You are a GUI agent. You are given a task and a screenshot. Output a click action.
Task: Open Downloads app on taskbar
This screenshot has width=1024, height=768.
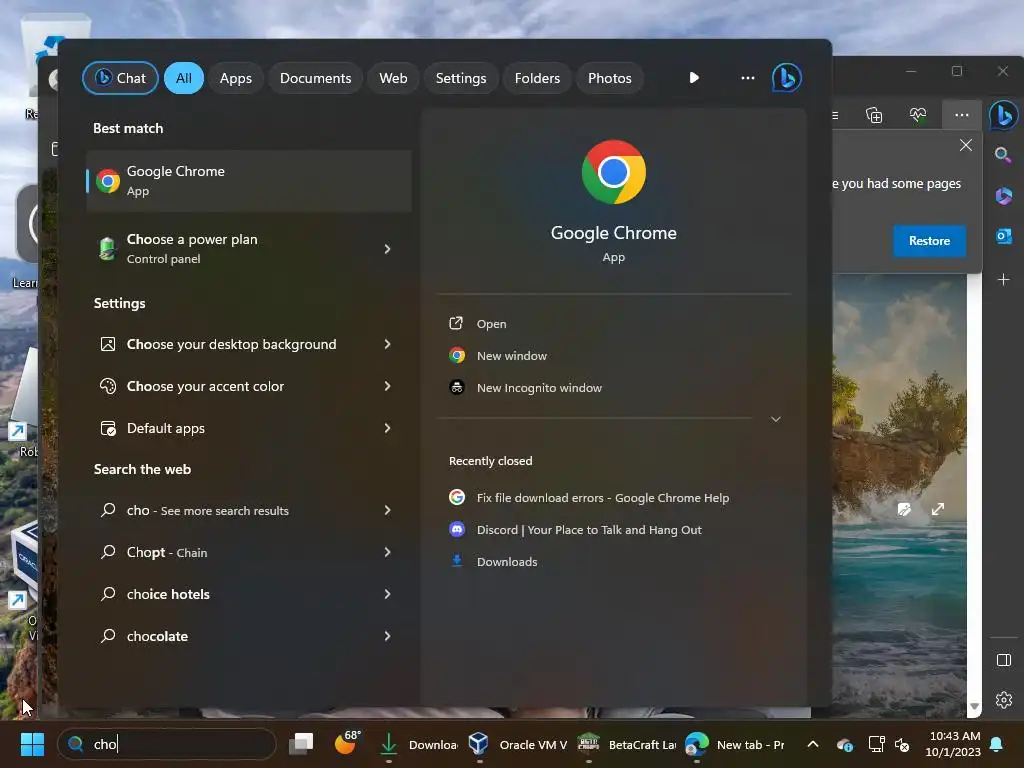[418, 744]
